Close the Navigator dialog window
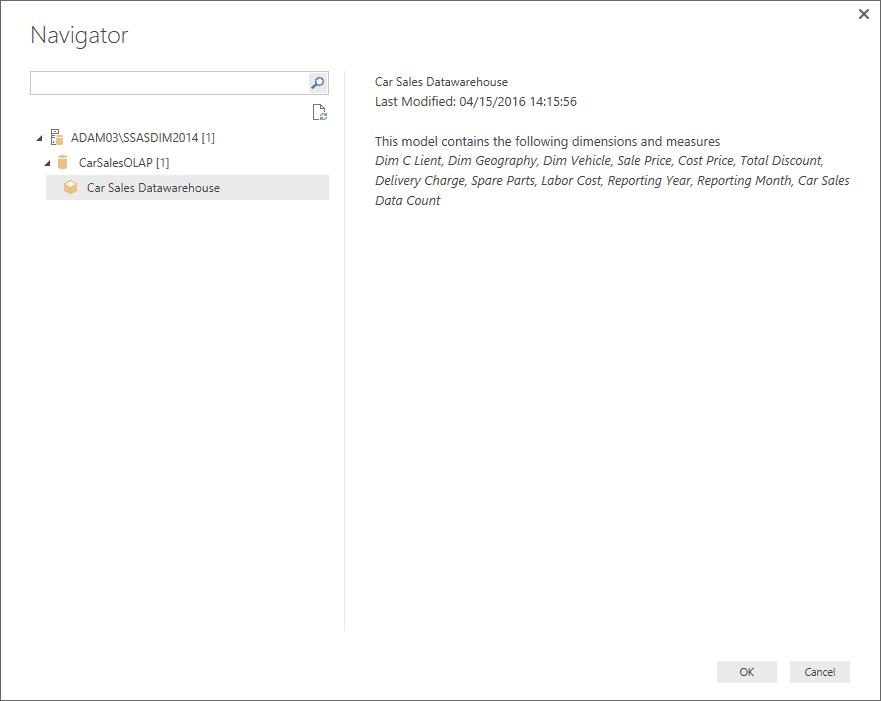 (x=864, y=14)
